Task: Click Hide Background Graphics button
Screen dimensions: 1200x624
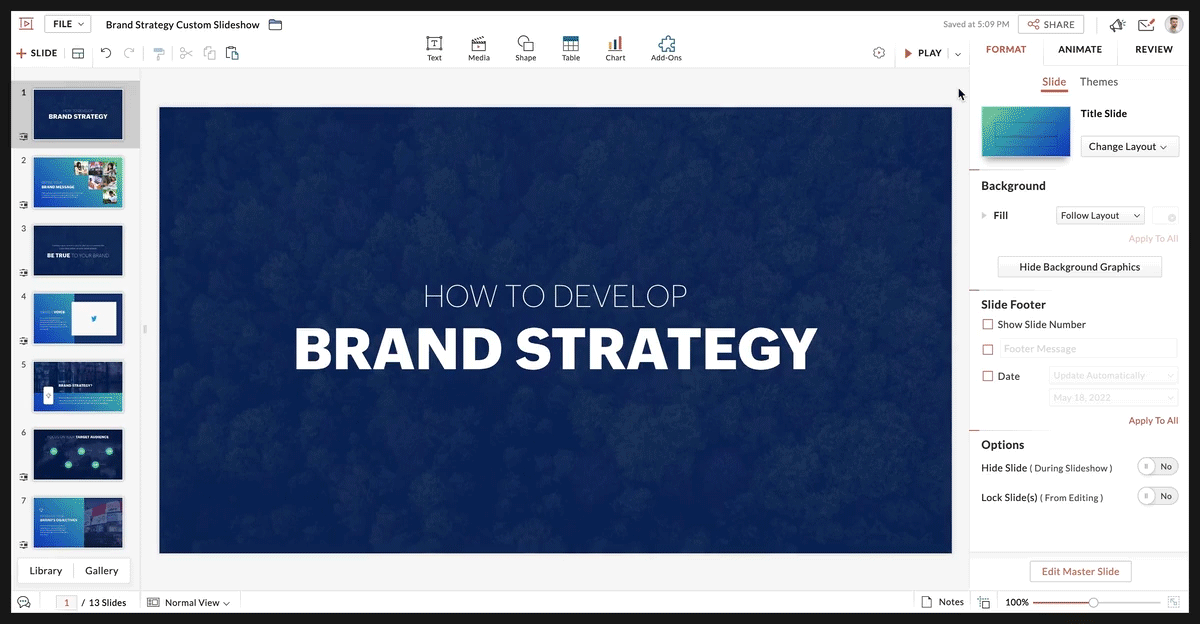Action: [x=1080, y=267]
